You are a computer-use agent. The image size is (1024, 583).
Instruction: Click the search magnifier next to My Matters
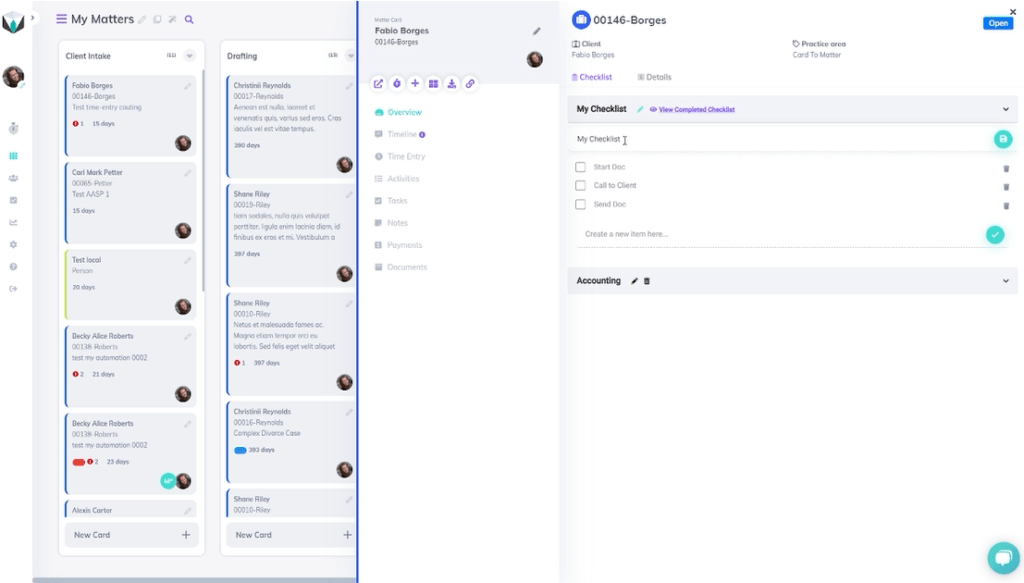click(x=190, y=20)
